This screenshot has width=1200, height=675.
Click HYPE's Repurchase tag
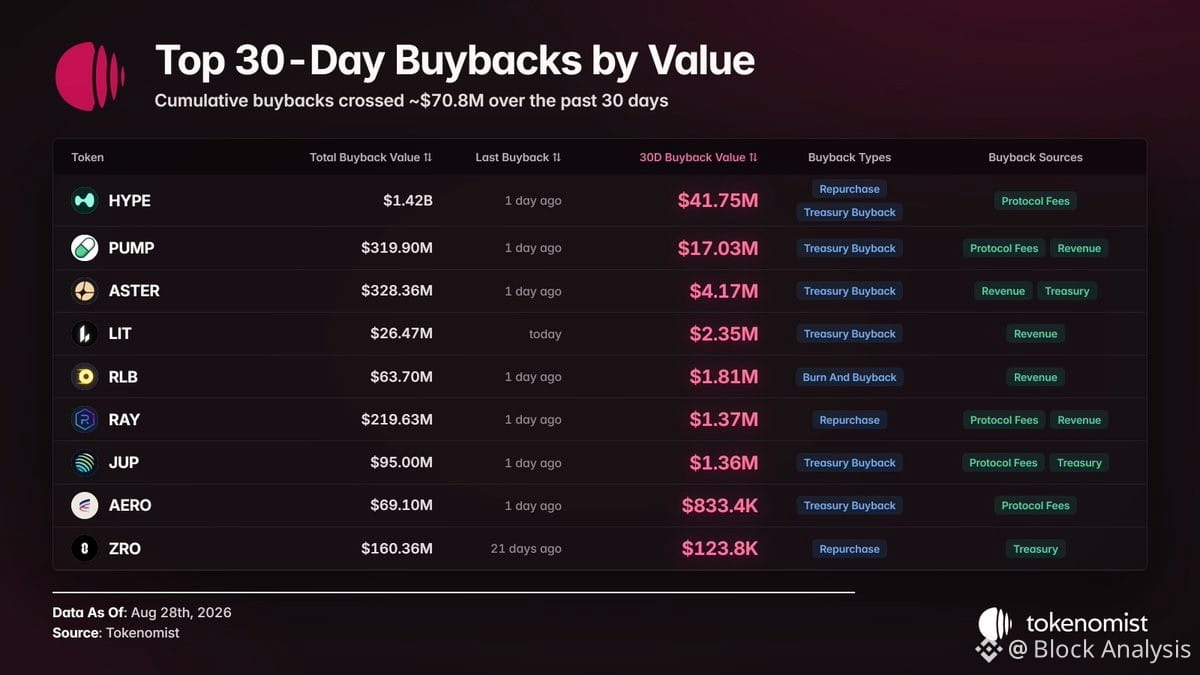[850, 189]
